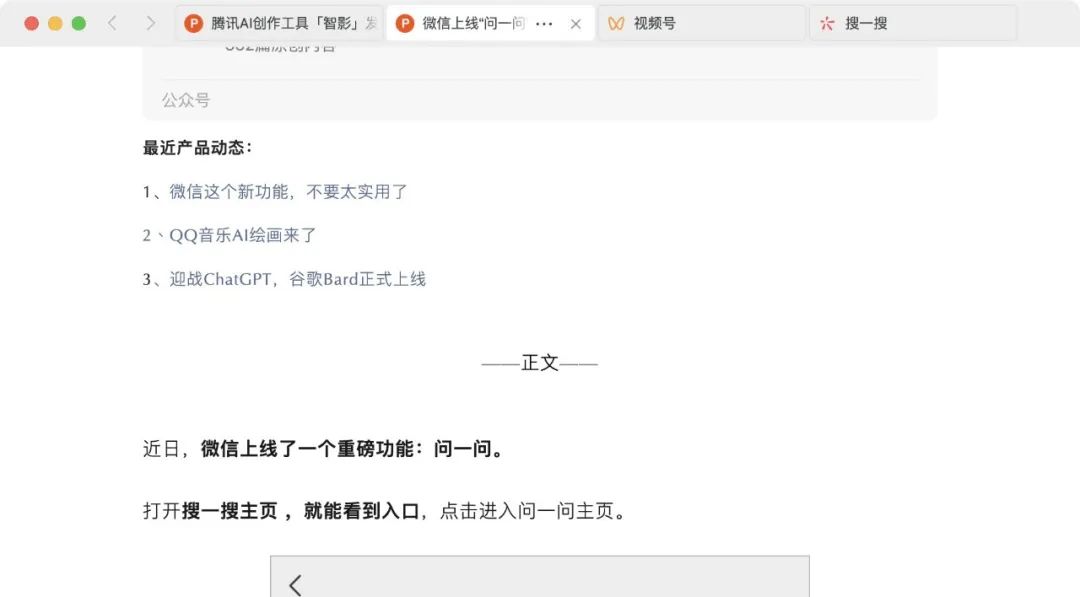Click the 最近产品动态 heading

198,147
